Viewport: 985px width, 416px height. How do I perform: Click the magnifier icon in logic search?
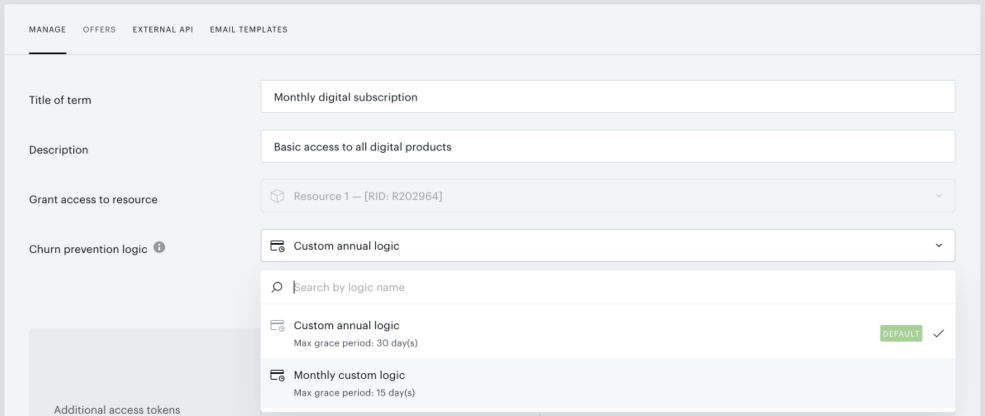coord(277,287)
